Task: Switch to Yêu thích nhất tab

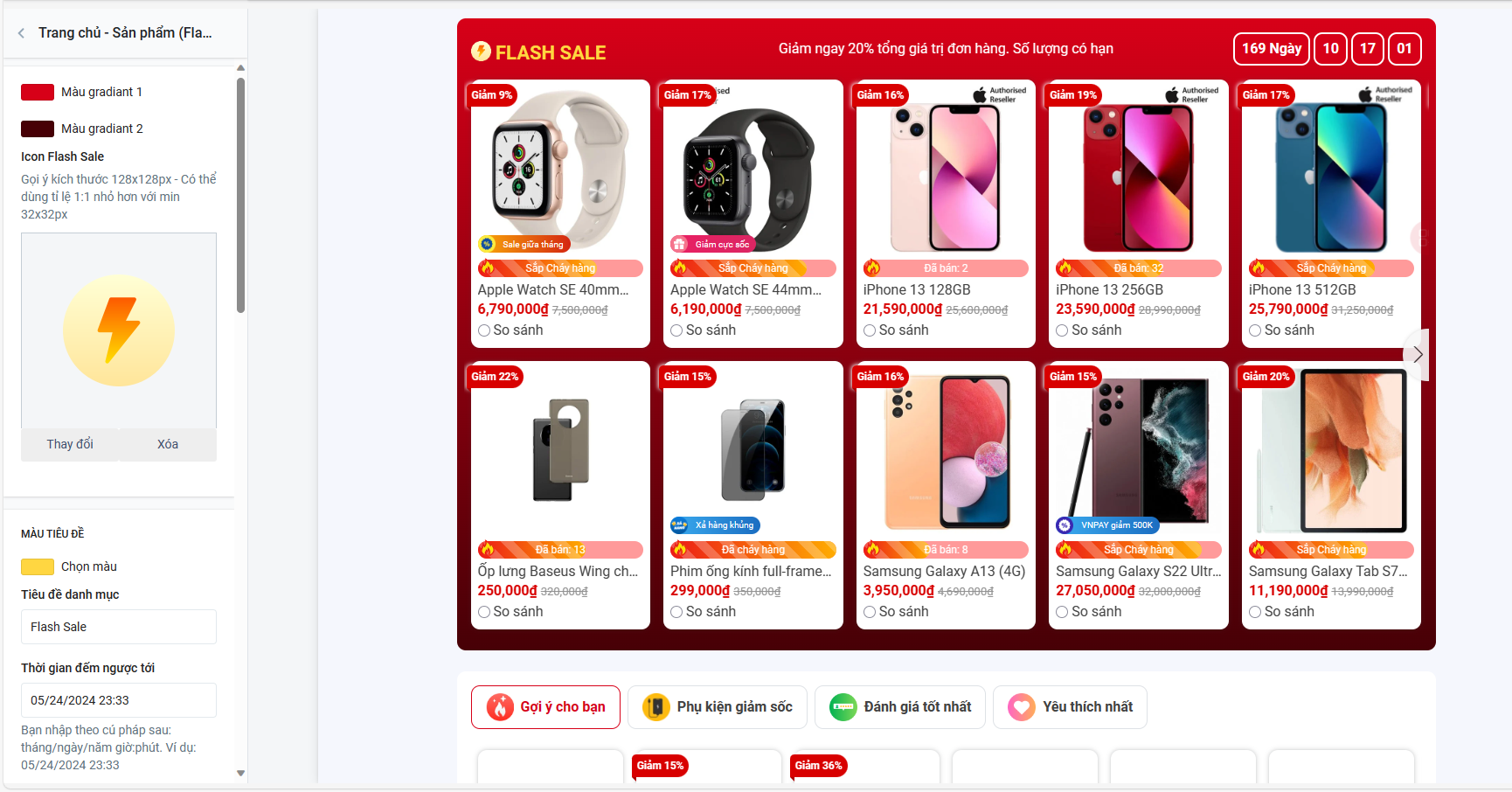Action: (x=1070, y=707)
